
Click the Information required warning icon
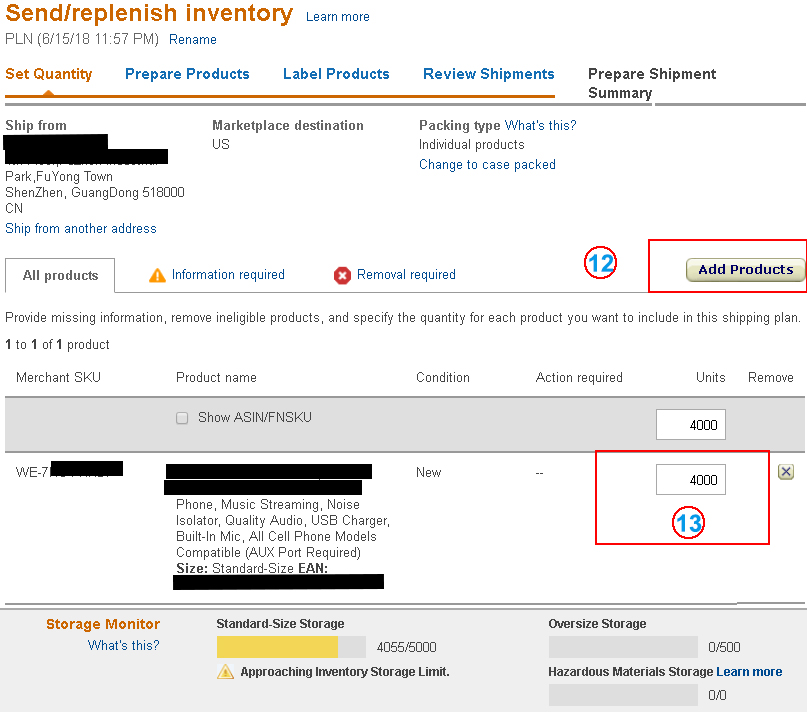click(157, 275)
